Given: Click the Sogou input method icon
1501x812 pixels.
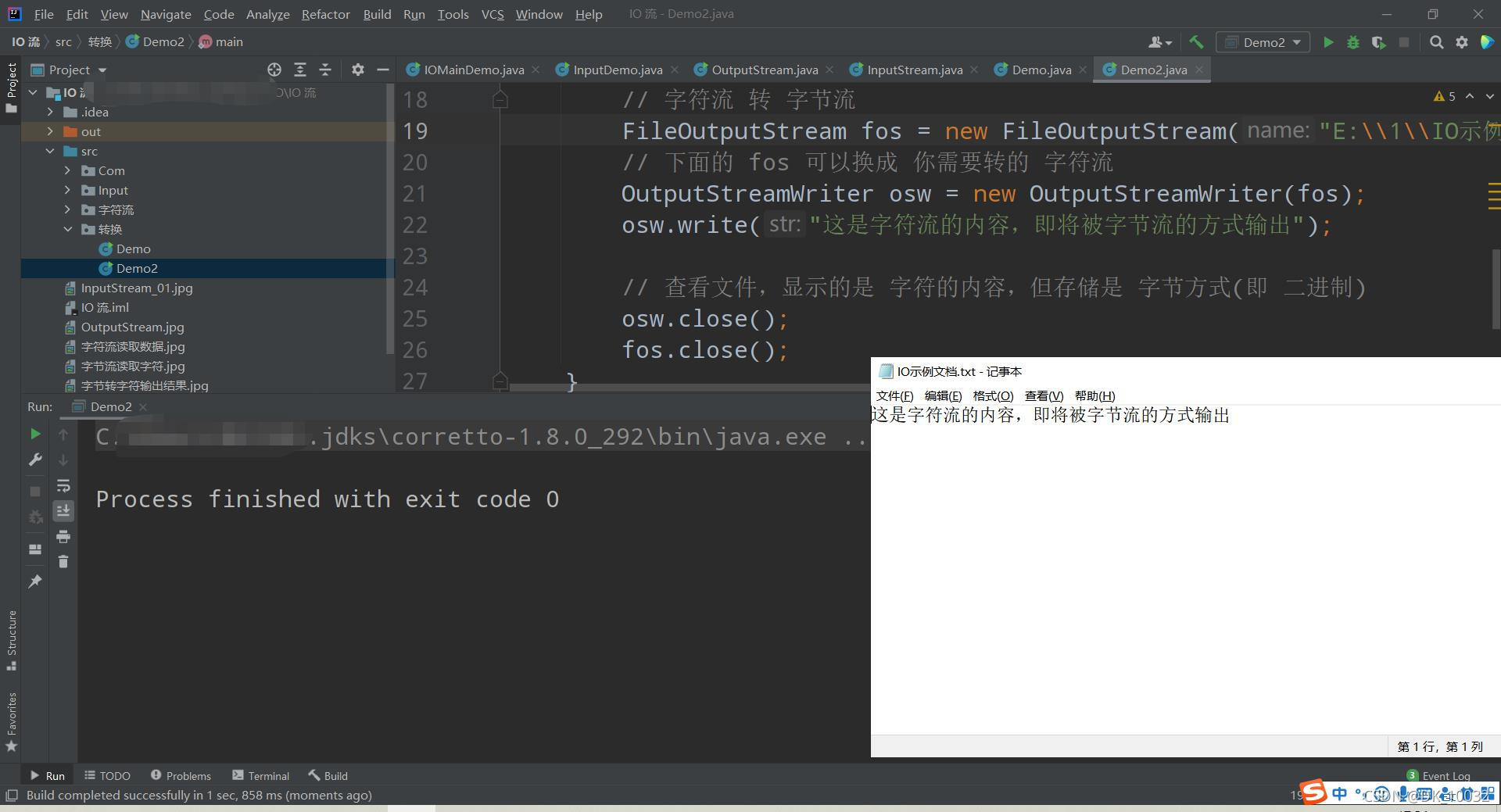Looking at the screenshot, I should tap(1313, 792).
